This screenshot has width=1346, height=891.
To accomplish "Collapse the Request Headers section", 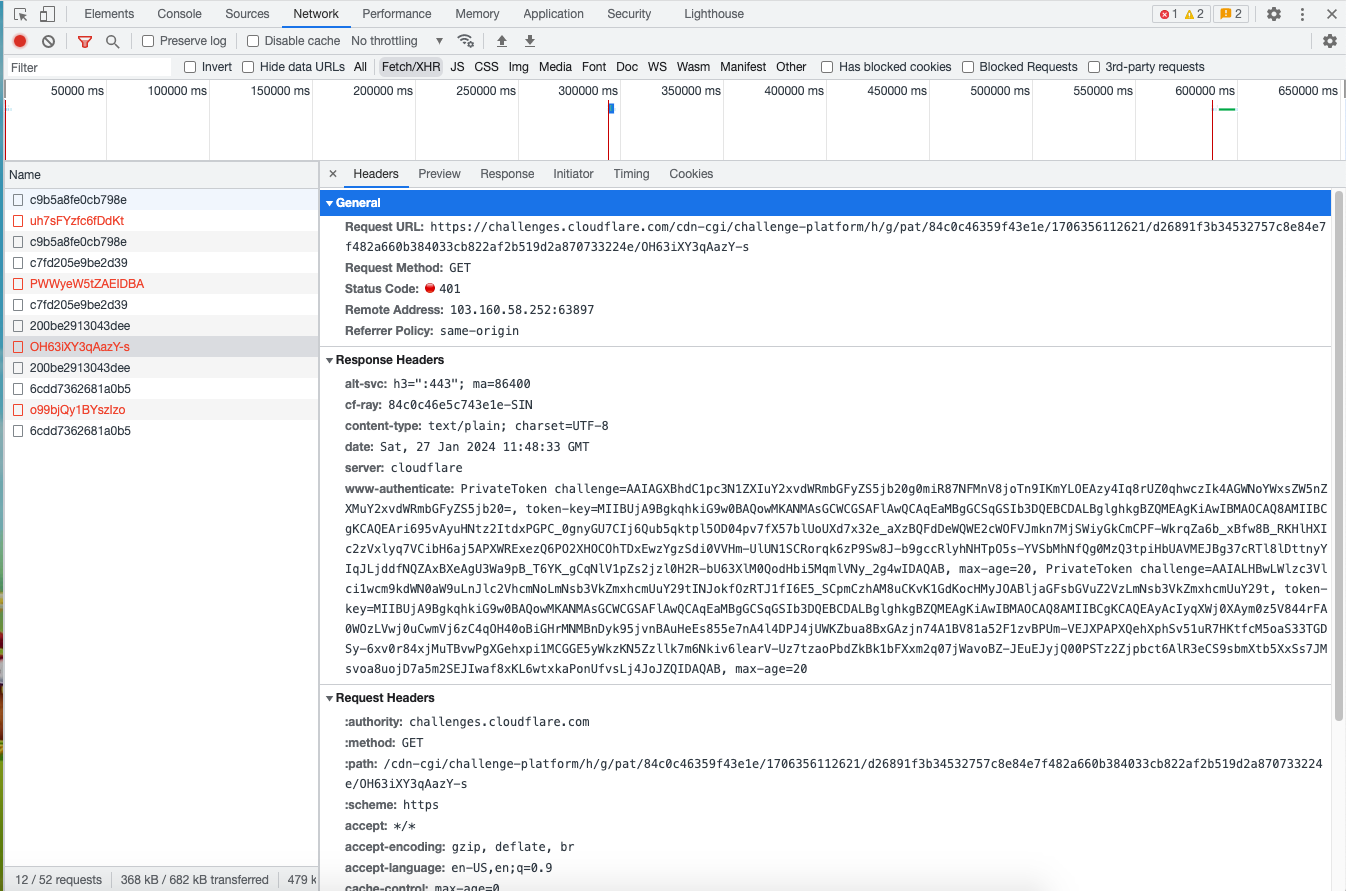I will 329,697.
